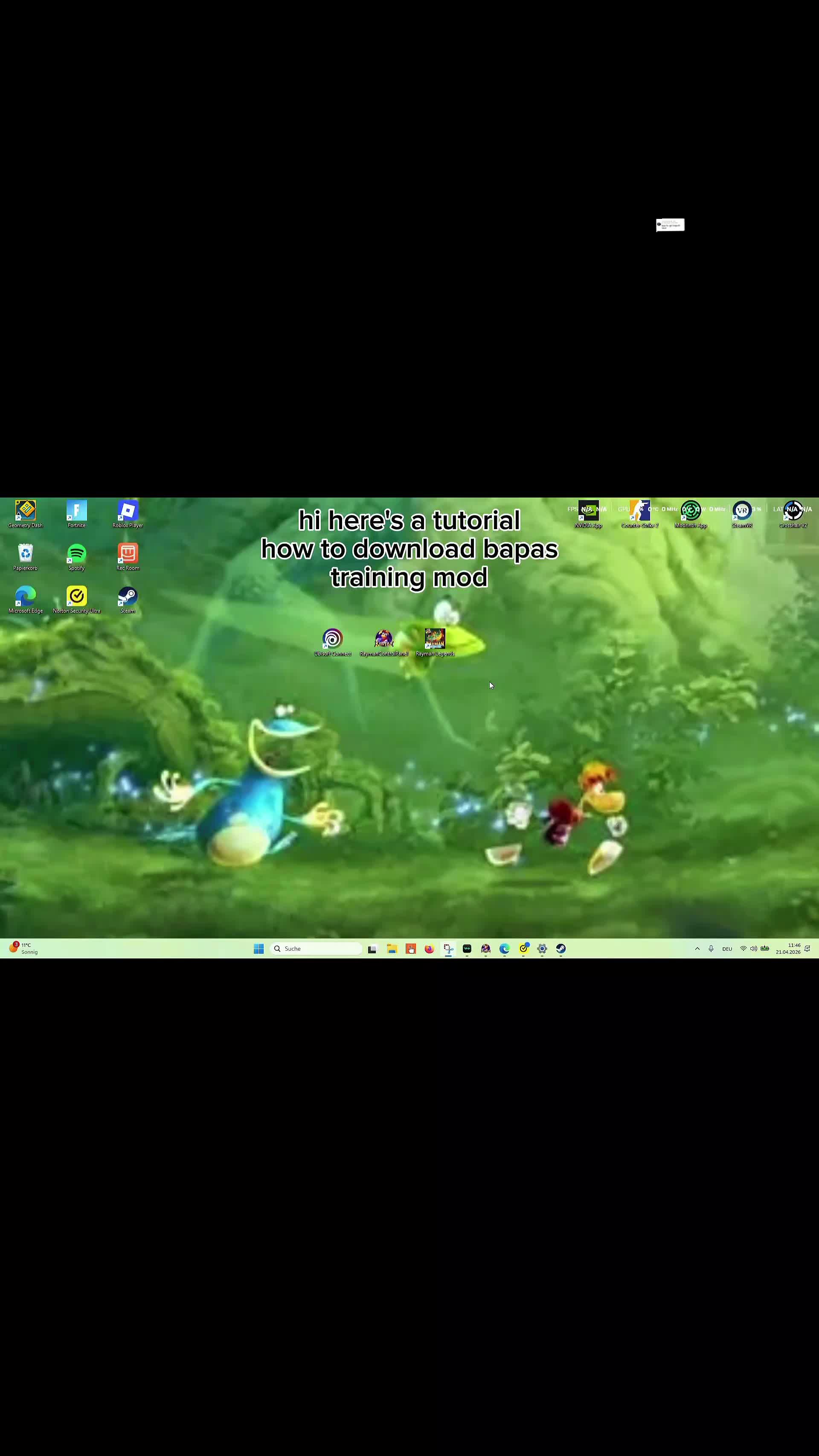819x1456 pixels.
Task: Expand the hidden system tray icons chevron
Action: (697, 949)
